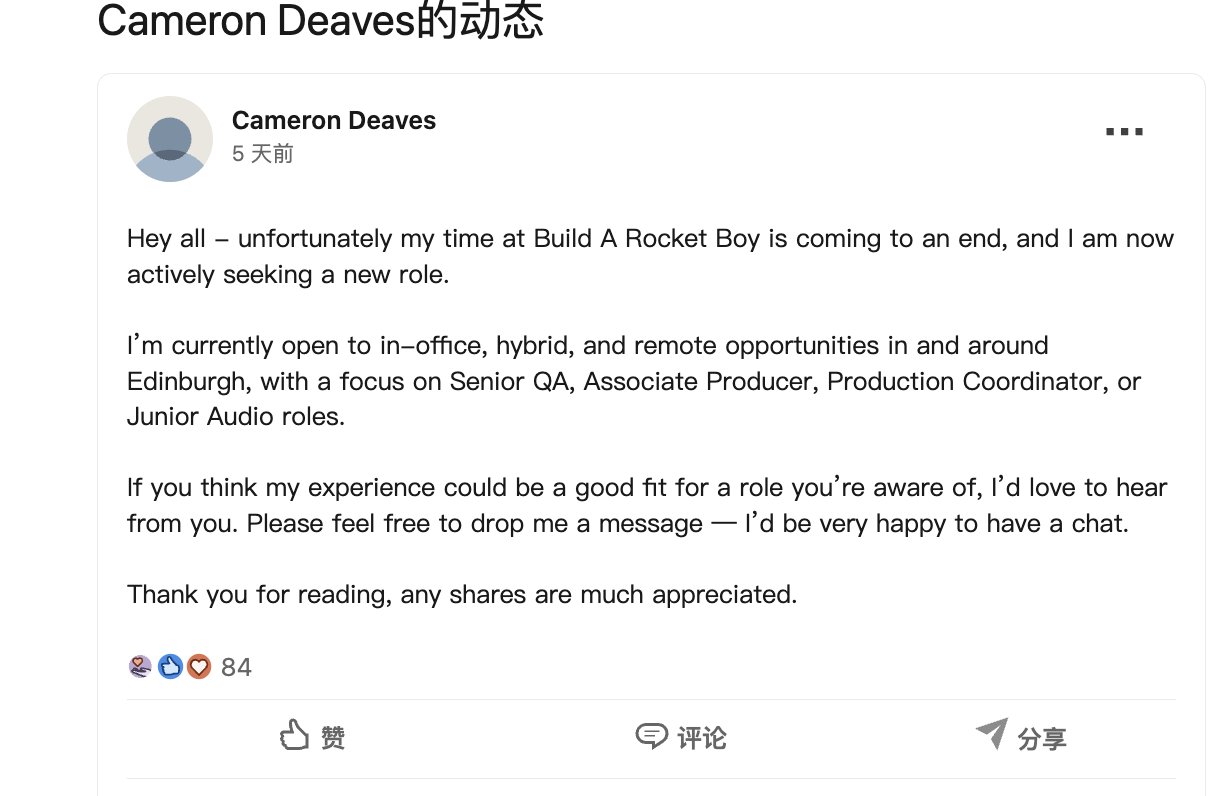Click the paper-plane share icon
This screenshot has height=796, width=1226.
(992, 734)
